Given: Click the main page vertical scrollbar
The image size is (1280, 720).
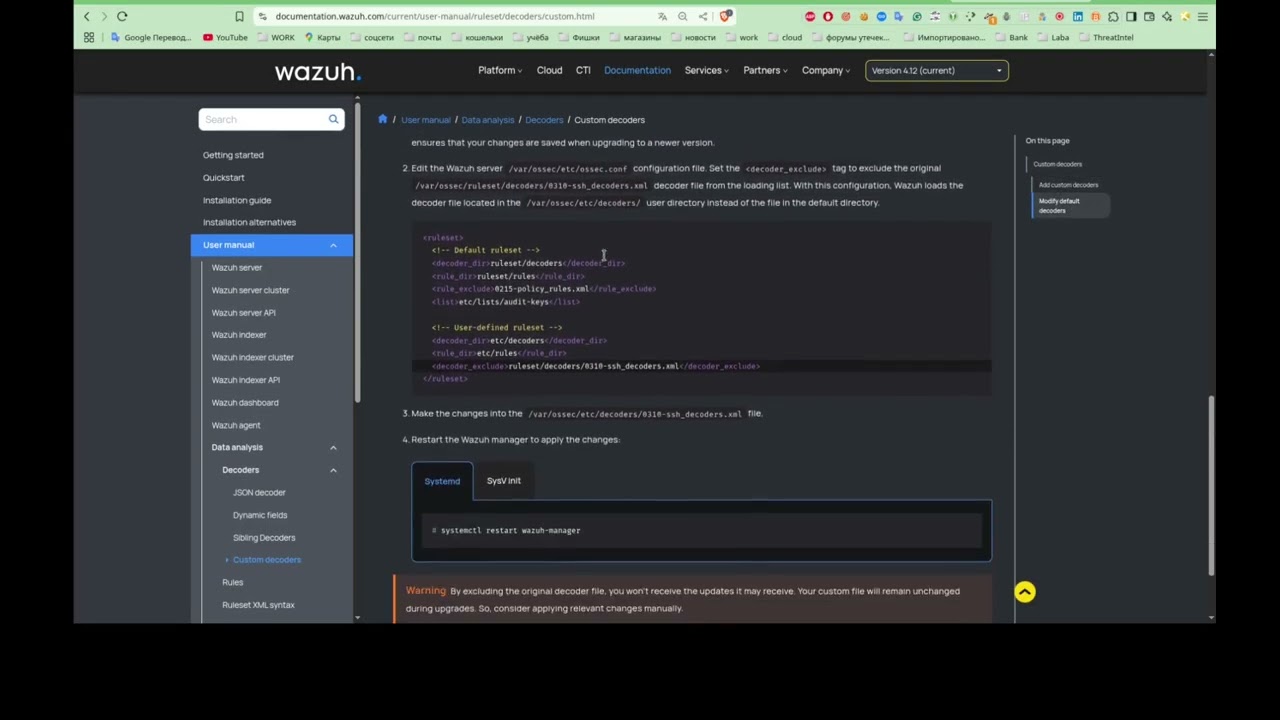Looking at the screenshot, I should 1211,484.
